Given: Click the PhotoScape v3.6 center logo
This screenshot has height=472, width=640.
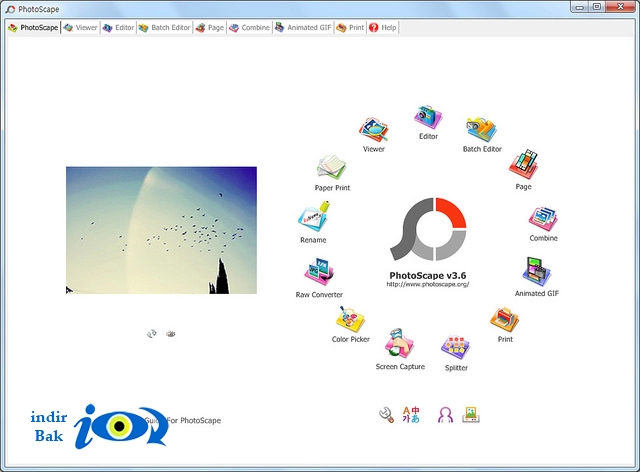Looking at the screenshot, I should coord(428,229).
